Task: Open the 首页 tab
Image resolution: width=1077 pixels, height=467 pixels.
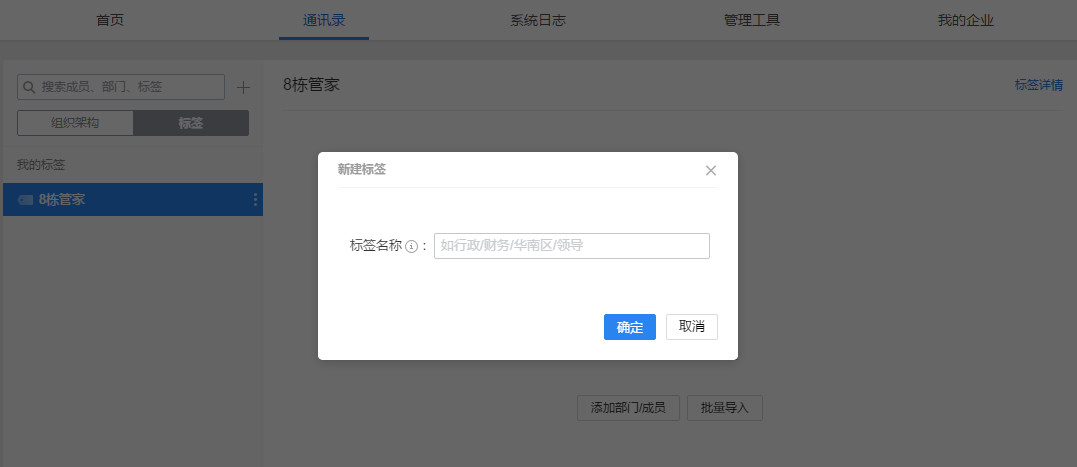Action: pos(110,20)
